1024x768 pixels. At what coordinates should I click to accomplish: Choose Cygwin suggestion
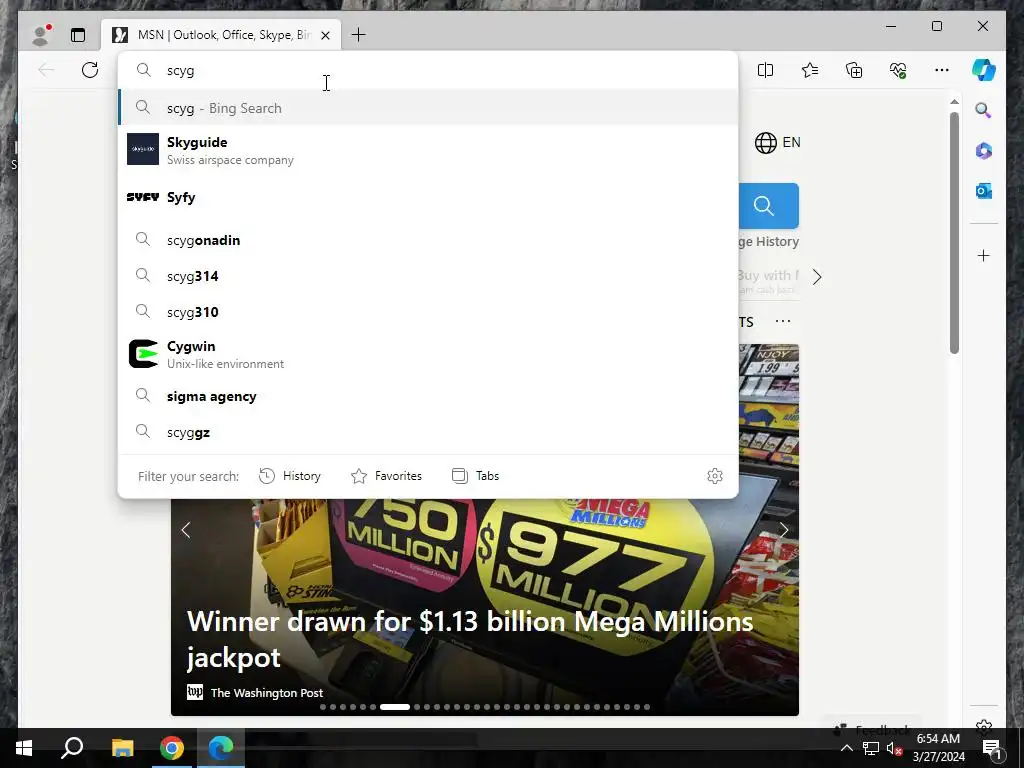pos(428,354)
